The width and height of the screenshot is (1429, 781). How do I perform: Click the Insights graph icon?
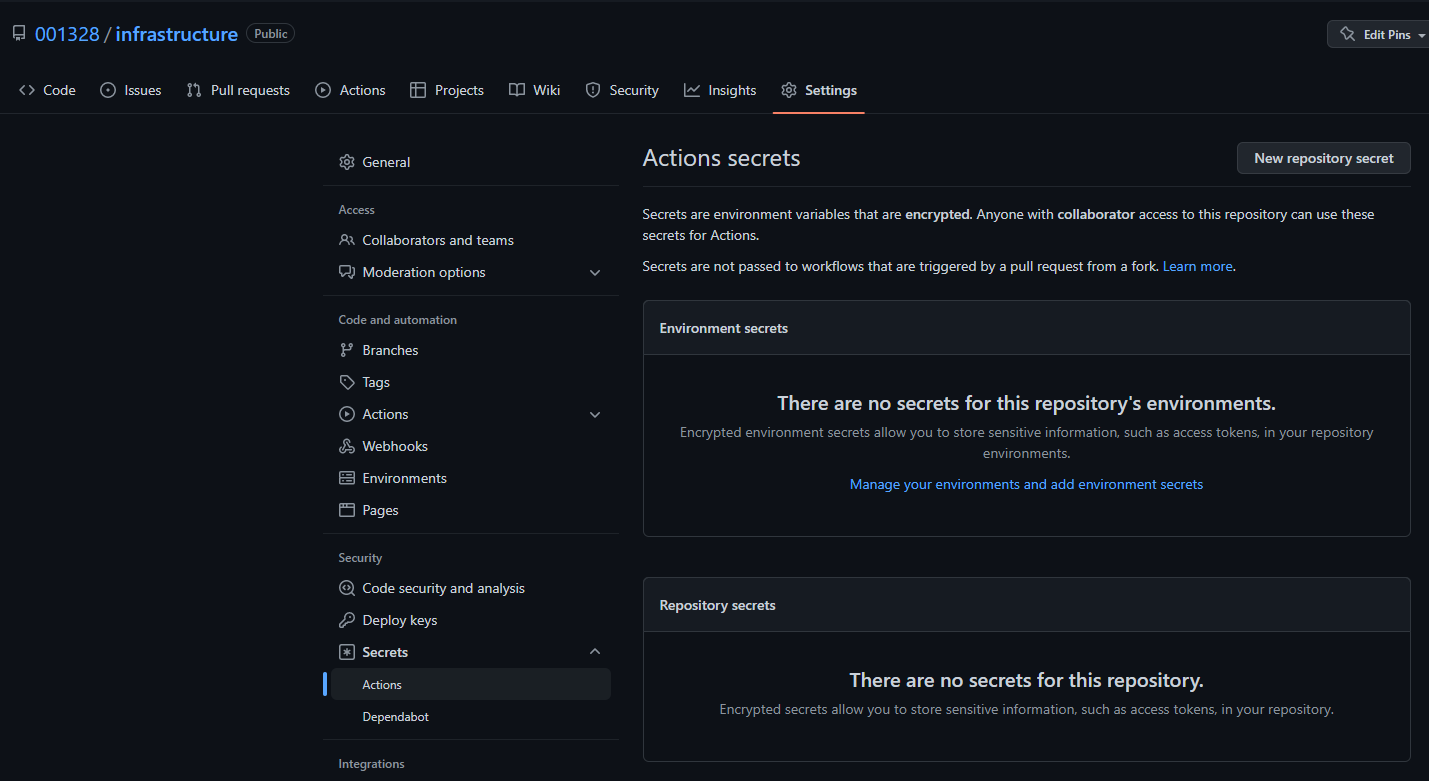(692, 90)
